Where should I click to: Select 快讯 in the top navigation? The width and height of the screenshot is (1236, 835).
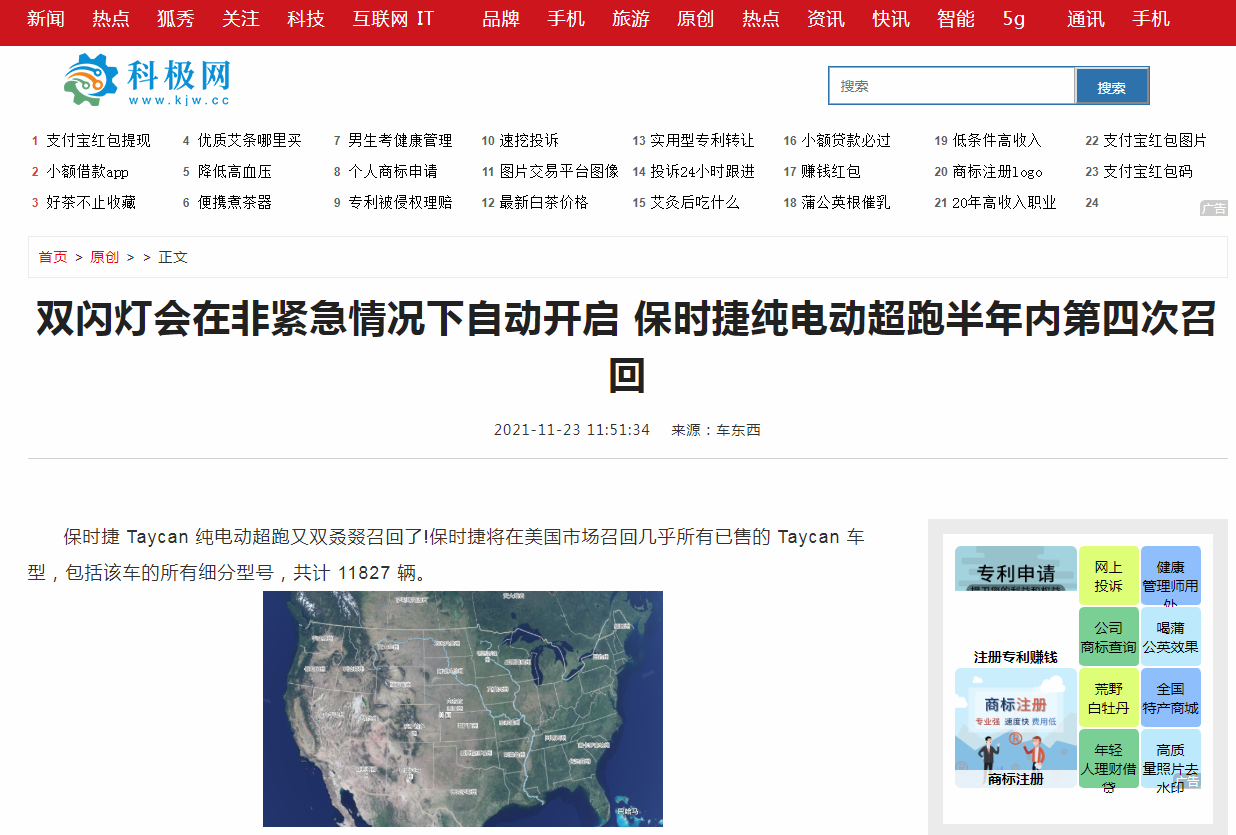point(891,18)
